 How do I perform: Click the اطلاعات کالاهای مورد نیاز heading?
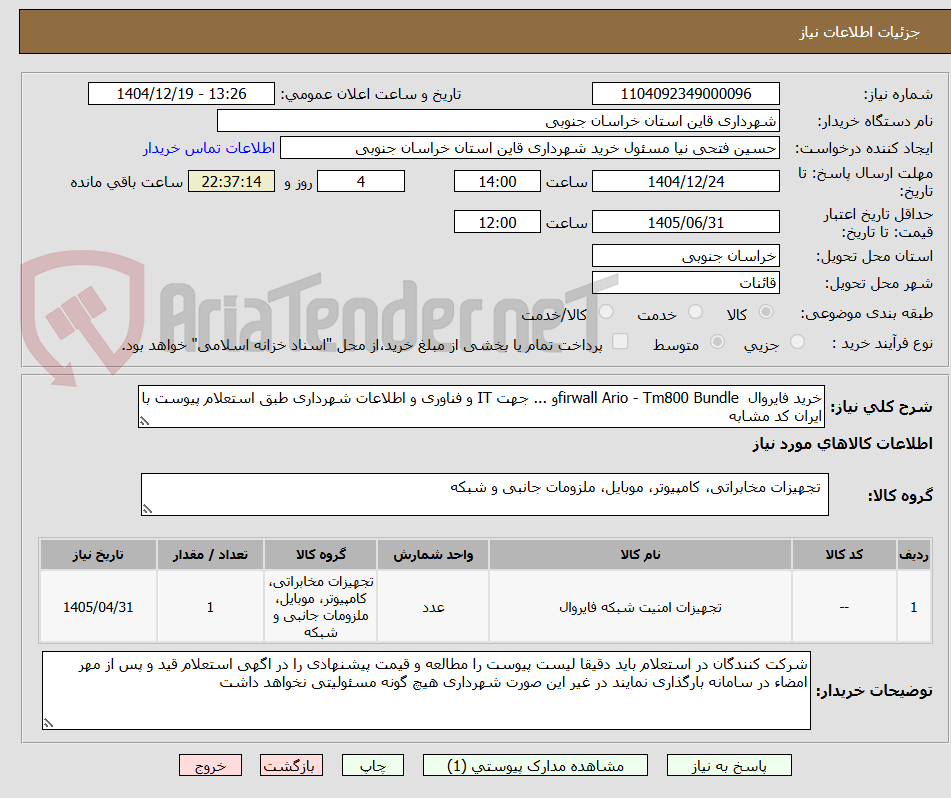pos(842,444)
